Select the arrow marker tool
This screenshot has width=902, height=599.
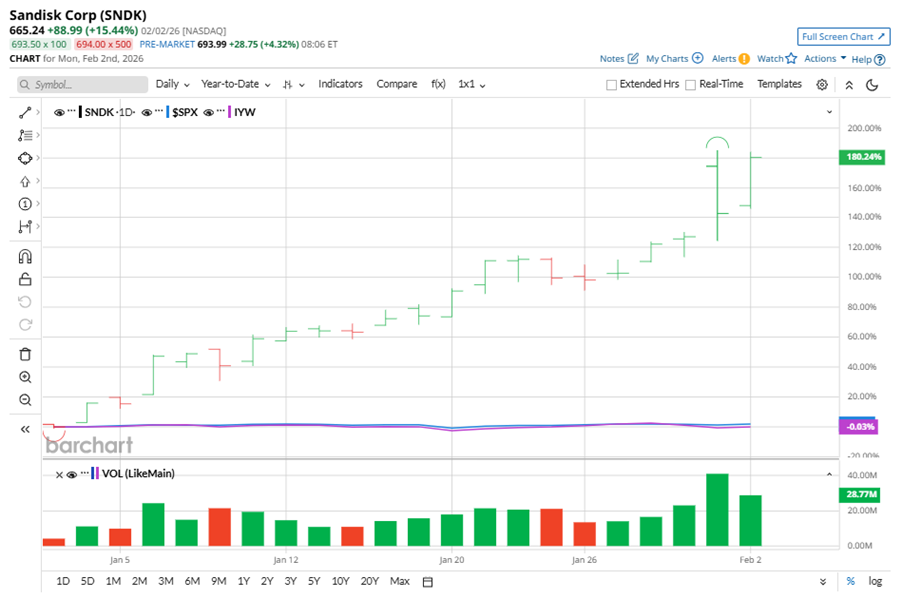(x=25, y=182)
